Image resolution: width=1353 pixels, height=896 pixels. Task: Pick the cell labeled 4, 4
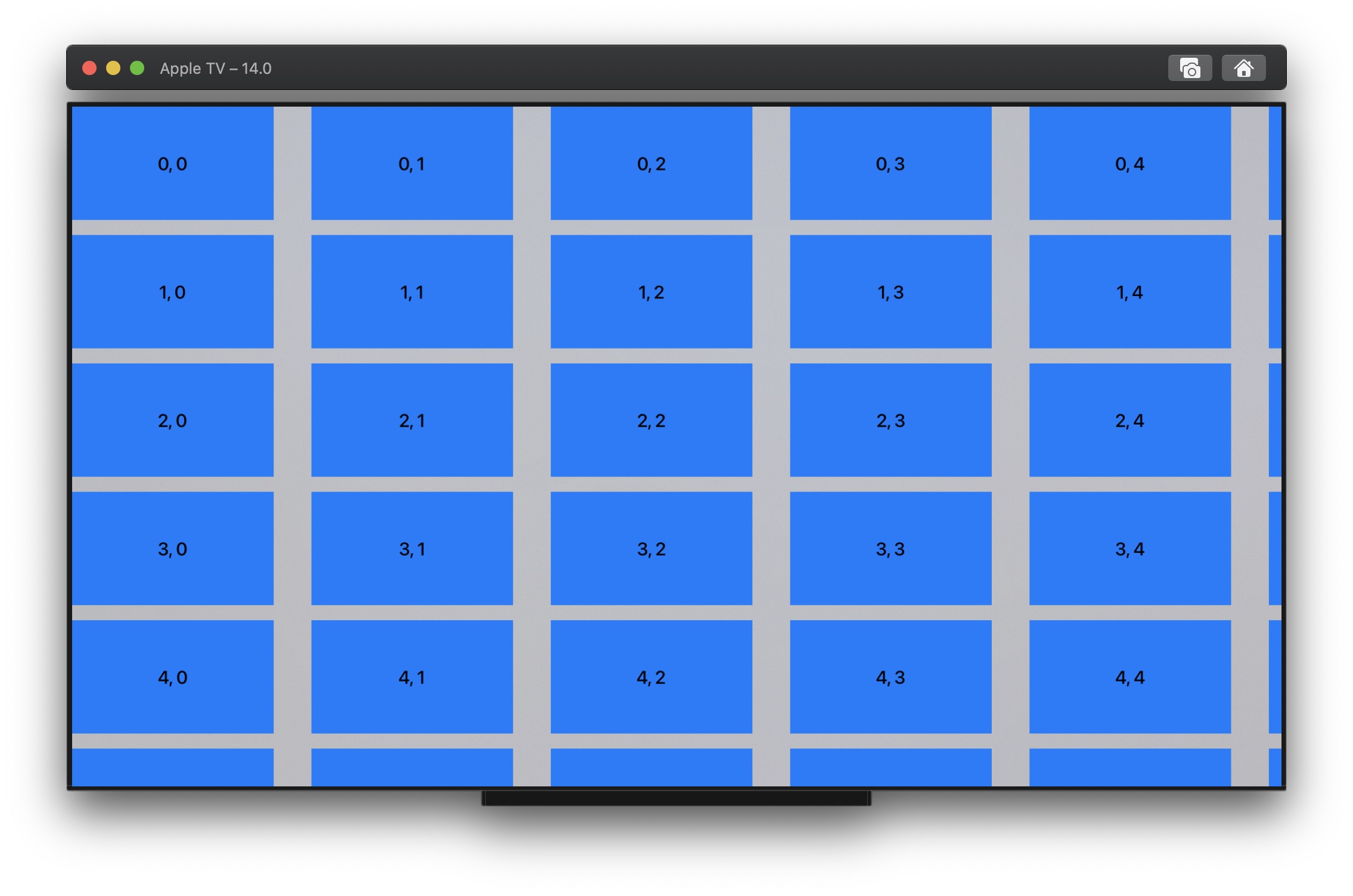coord(1130,677)
